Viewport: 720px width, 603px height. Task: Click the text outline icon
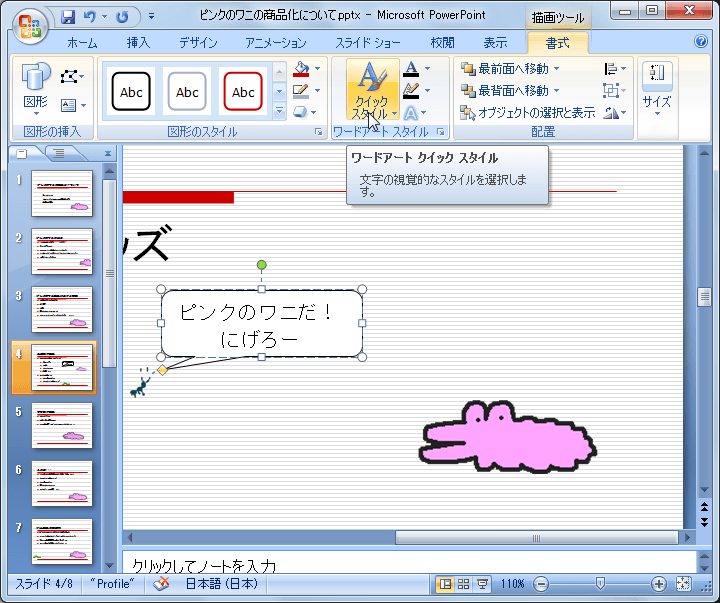411,91
